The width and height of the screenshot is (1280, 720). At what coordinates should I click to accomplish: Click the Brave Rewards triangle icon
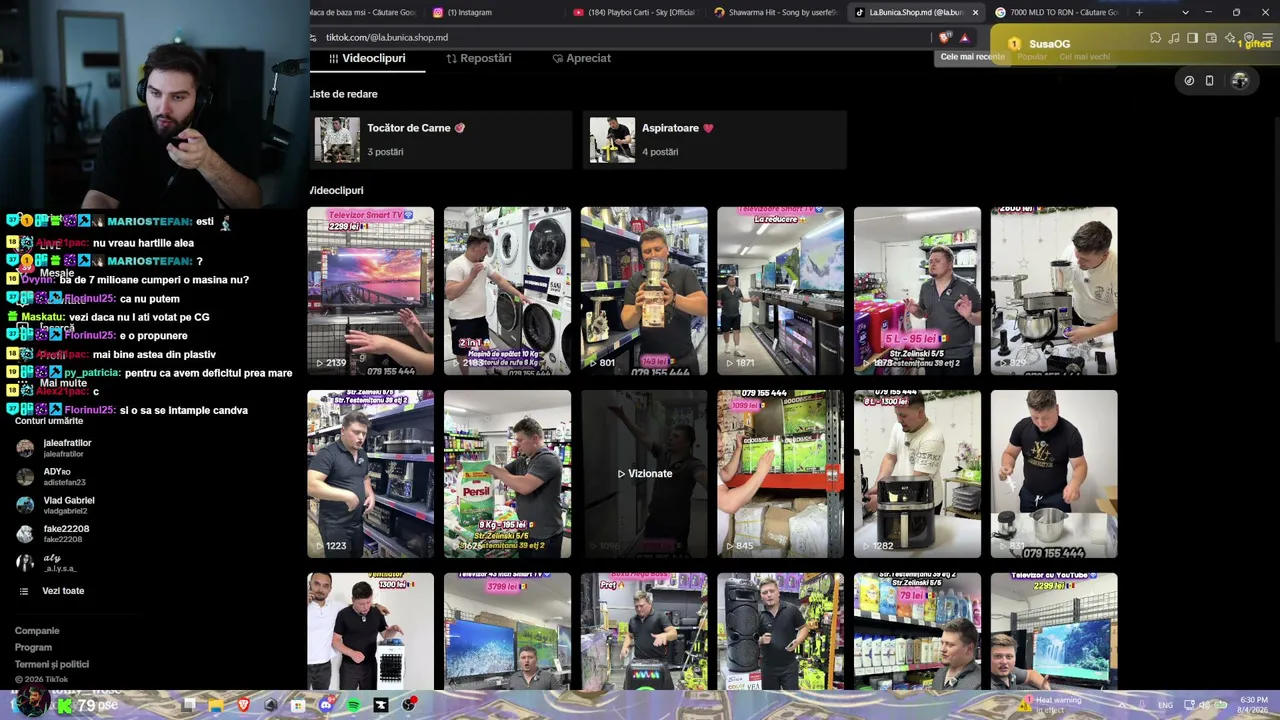964,37
